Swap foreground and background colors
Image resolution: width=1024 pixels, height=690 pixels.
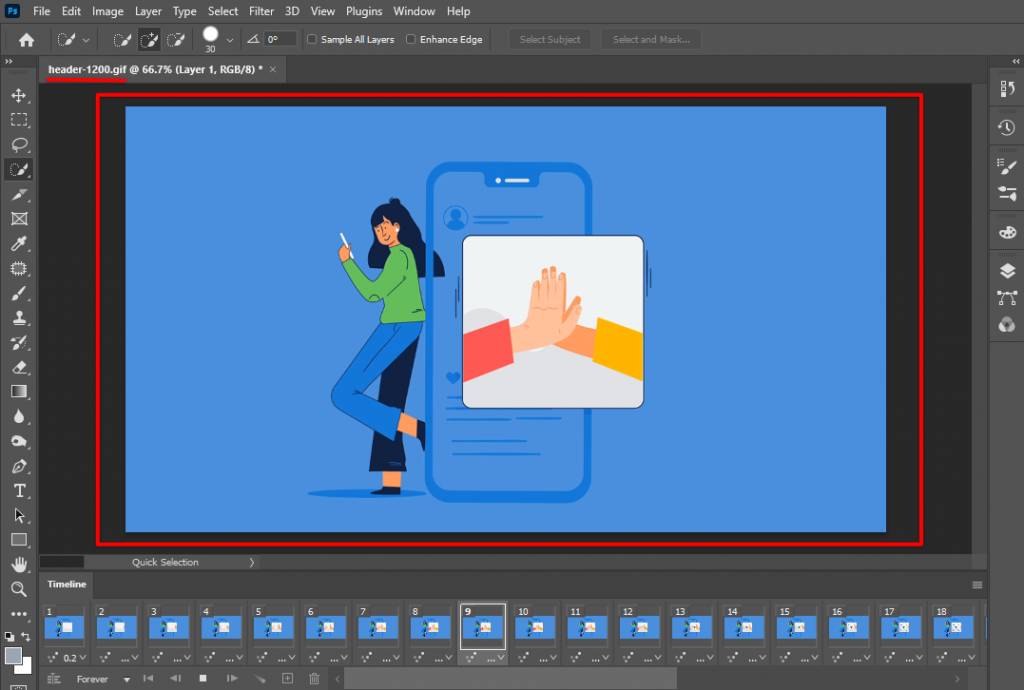pyautogui.click(x=24, y=636)
